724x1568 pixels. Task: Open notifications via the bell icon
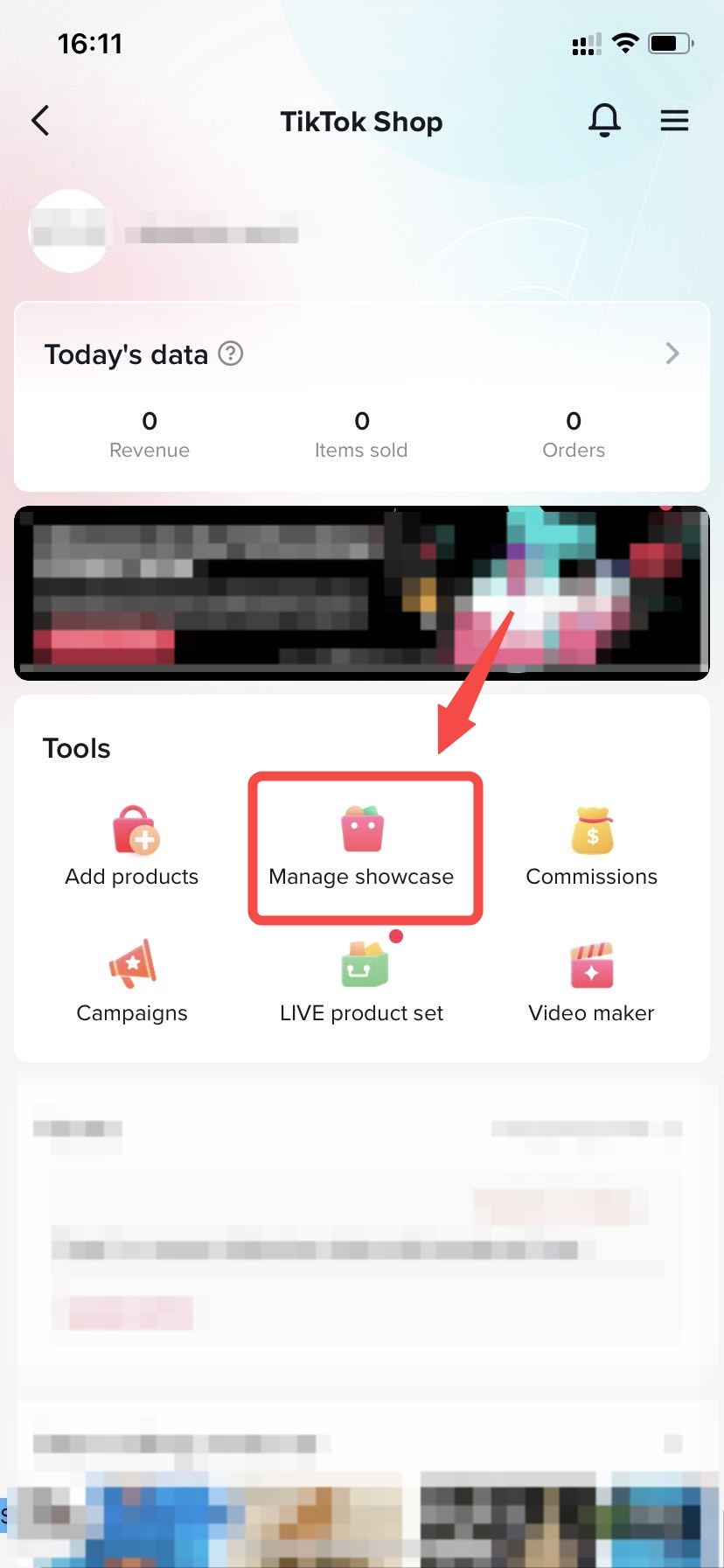tap(604, 121)
